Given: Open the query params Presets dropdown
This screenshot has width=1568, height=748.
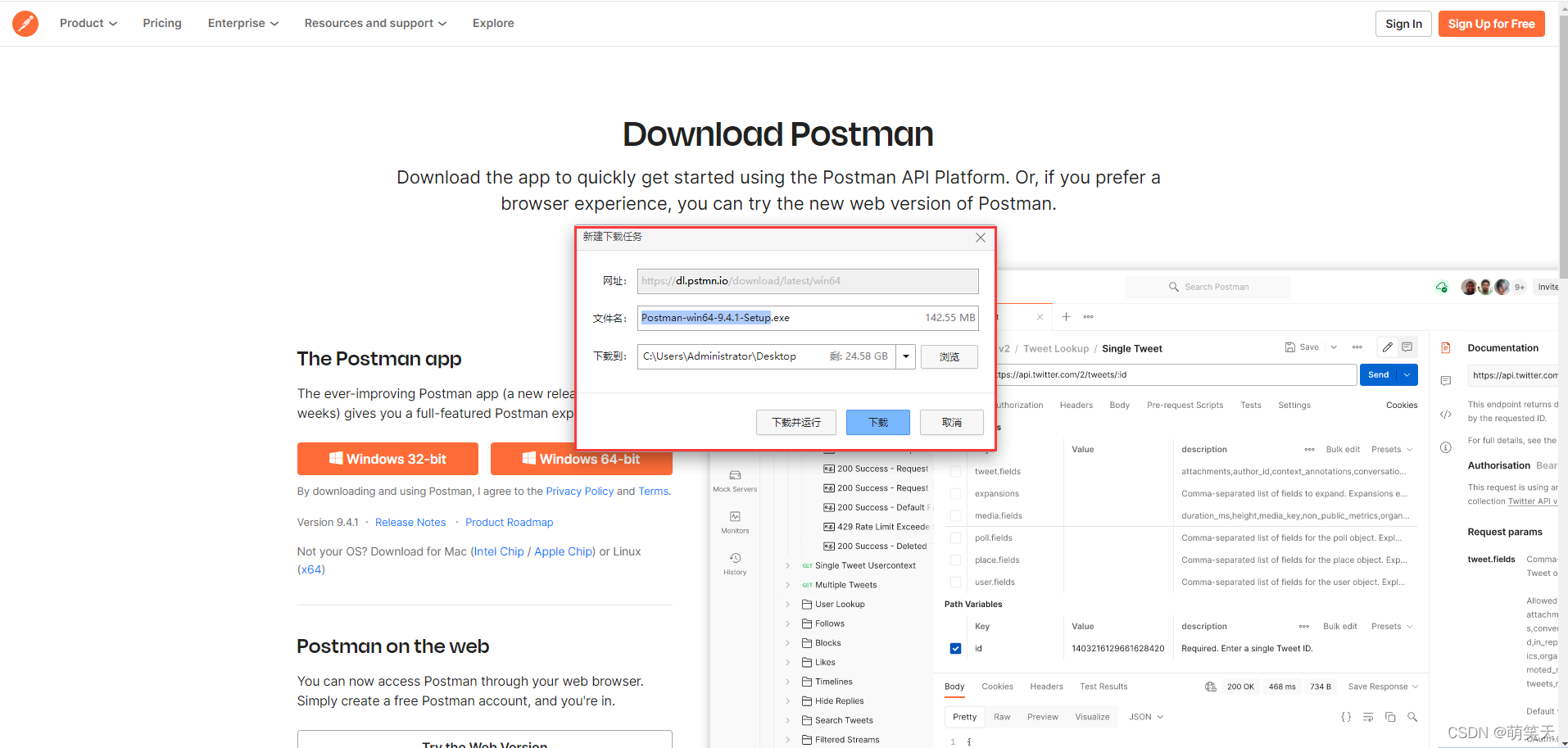Looking at the screenshot, I should [1392, 450].
